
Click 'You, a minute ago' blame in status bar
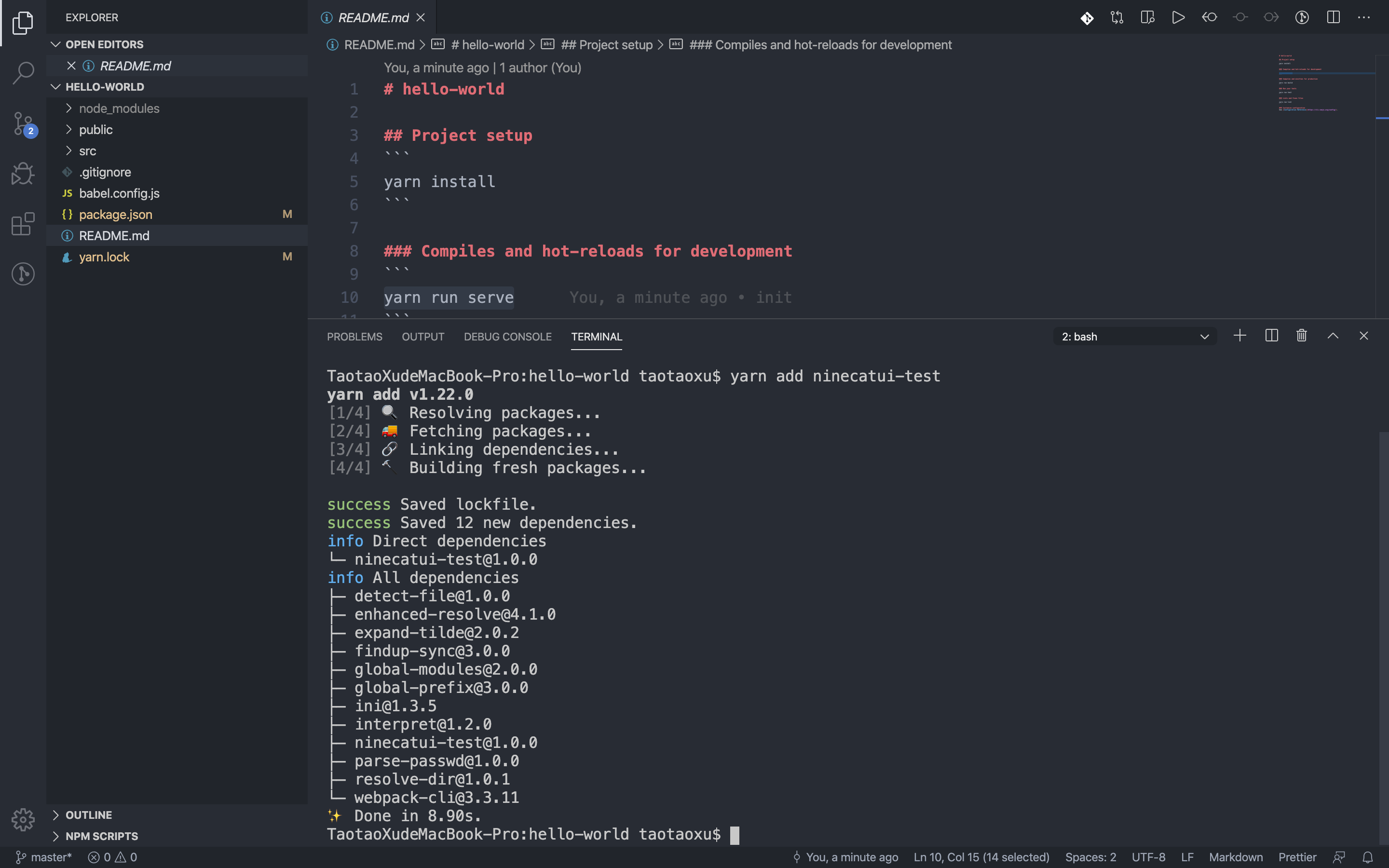(845, 857)
